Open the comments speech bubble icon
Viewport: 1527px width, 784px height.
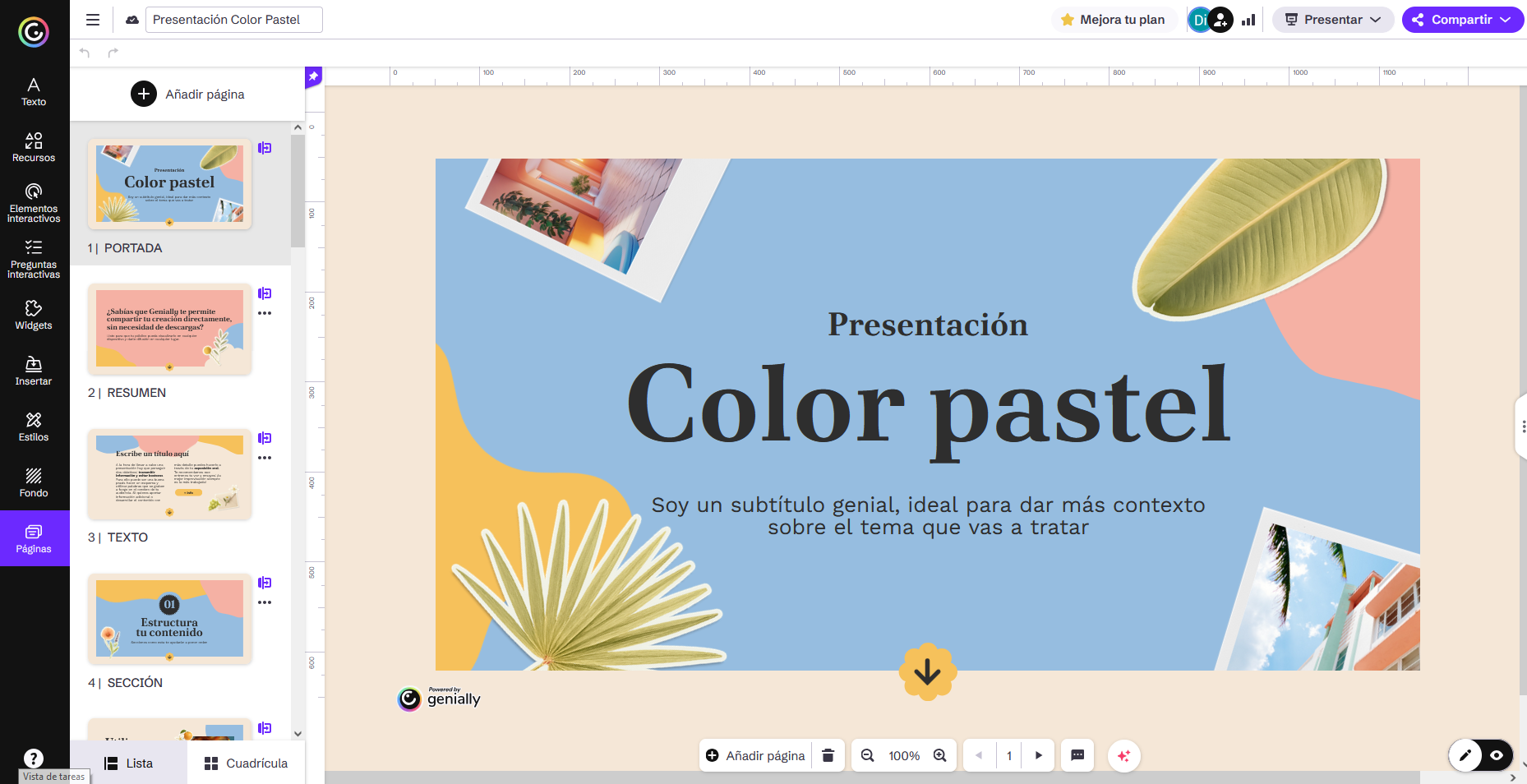tap(1077, 755)
